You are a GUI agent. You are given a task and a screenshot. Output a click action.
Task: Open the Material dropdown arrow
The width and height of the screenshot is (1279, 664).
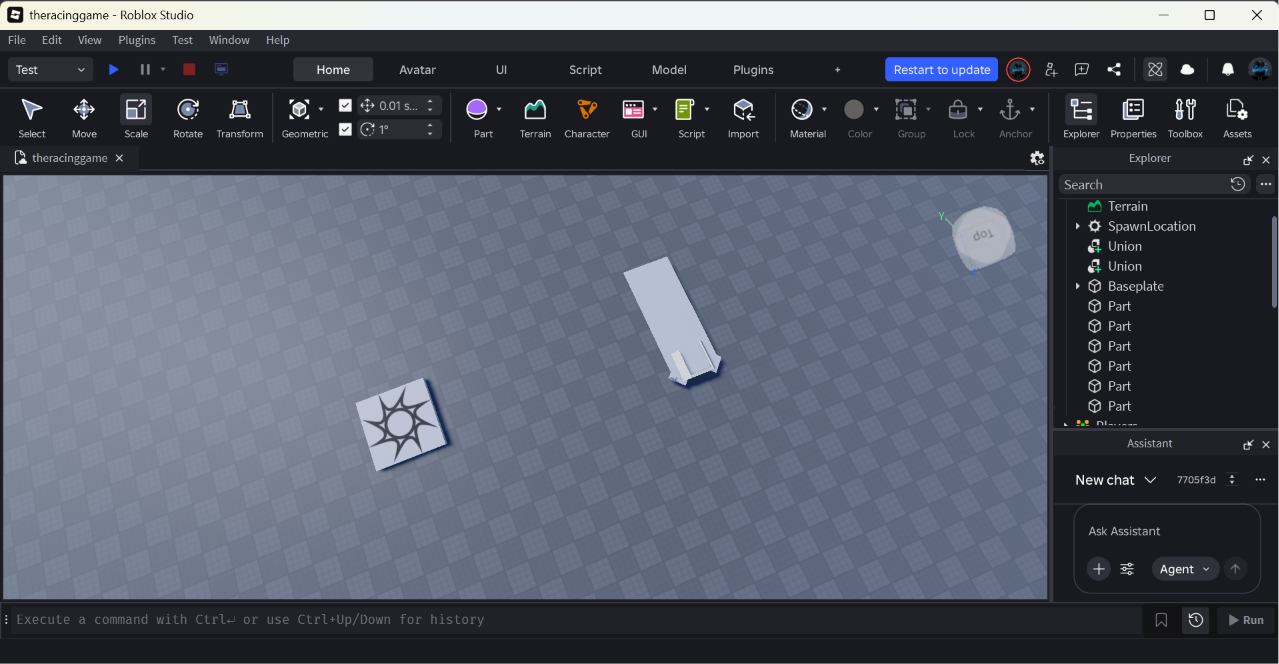pyautogui.click(x=824, y=109)
